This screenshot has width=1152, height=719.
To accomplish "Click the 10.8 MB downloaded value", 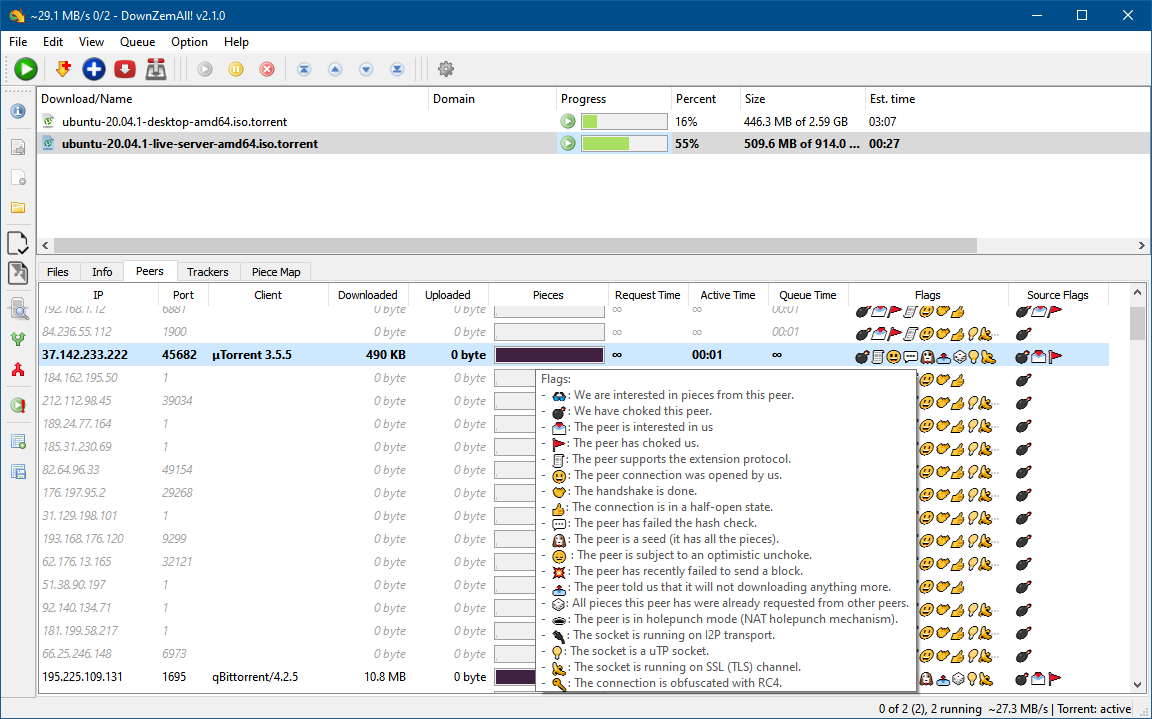I will tap(385, 676).
